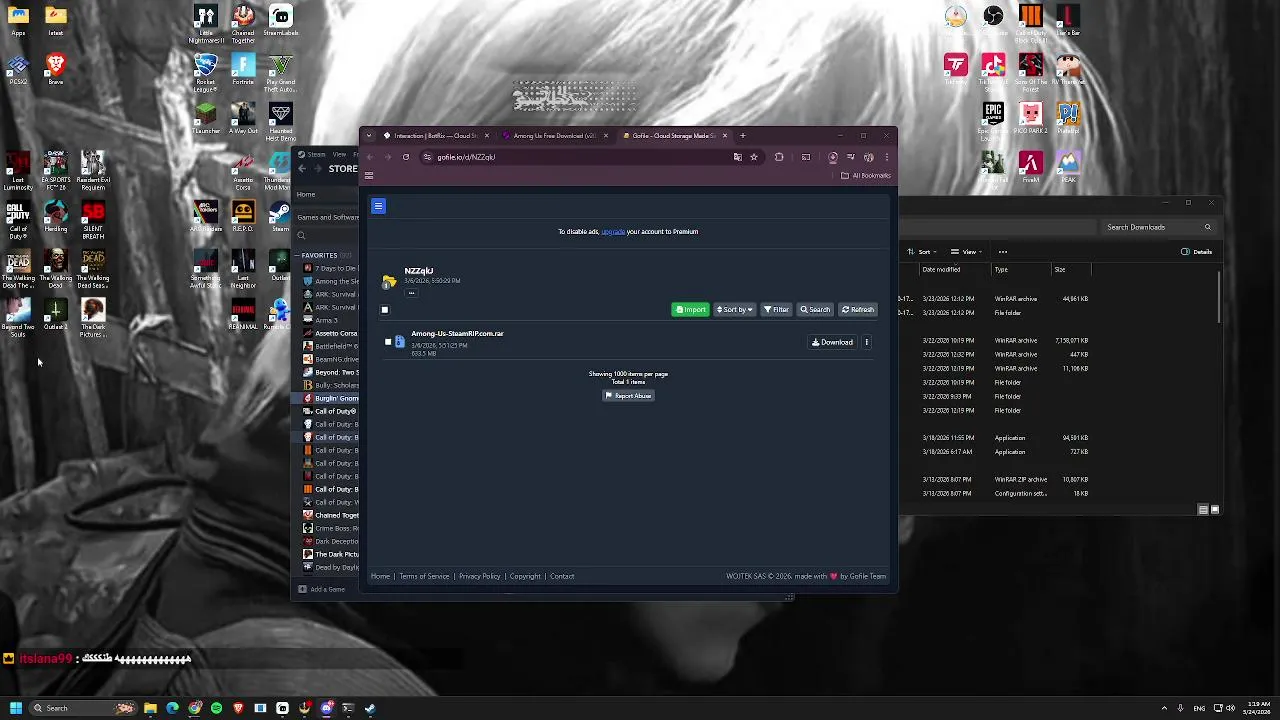Open the R.E.P.O. desktop shortcut

243,216
